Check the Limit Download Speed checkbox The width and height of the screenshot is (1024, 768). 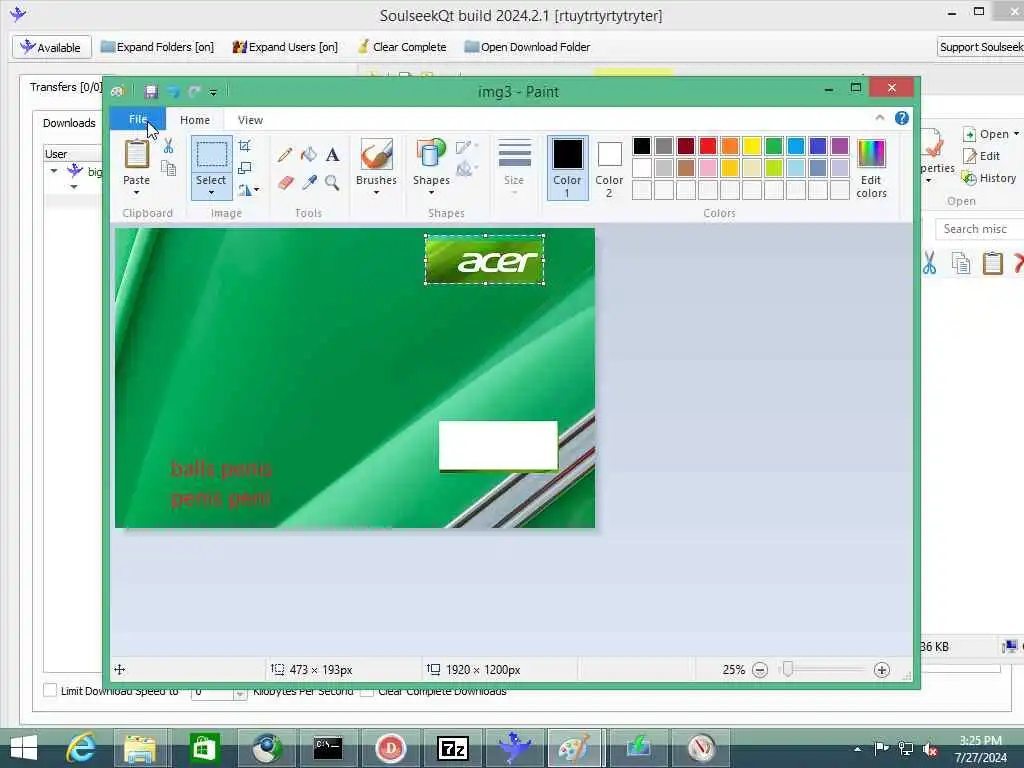pos(50,690)
